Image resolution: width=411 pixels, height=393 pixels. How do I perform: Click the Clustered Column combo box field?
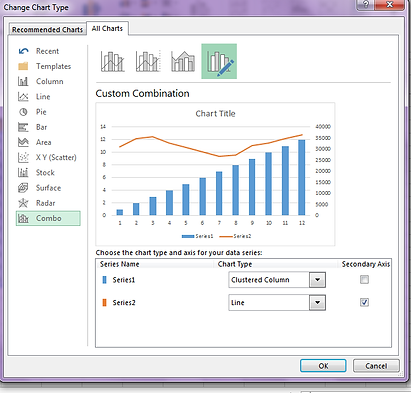(x=277, y=280)
